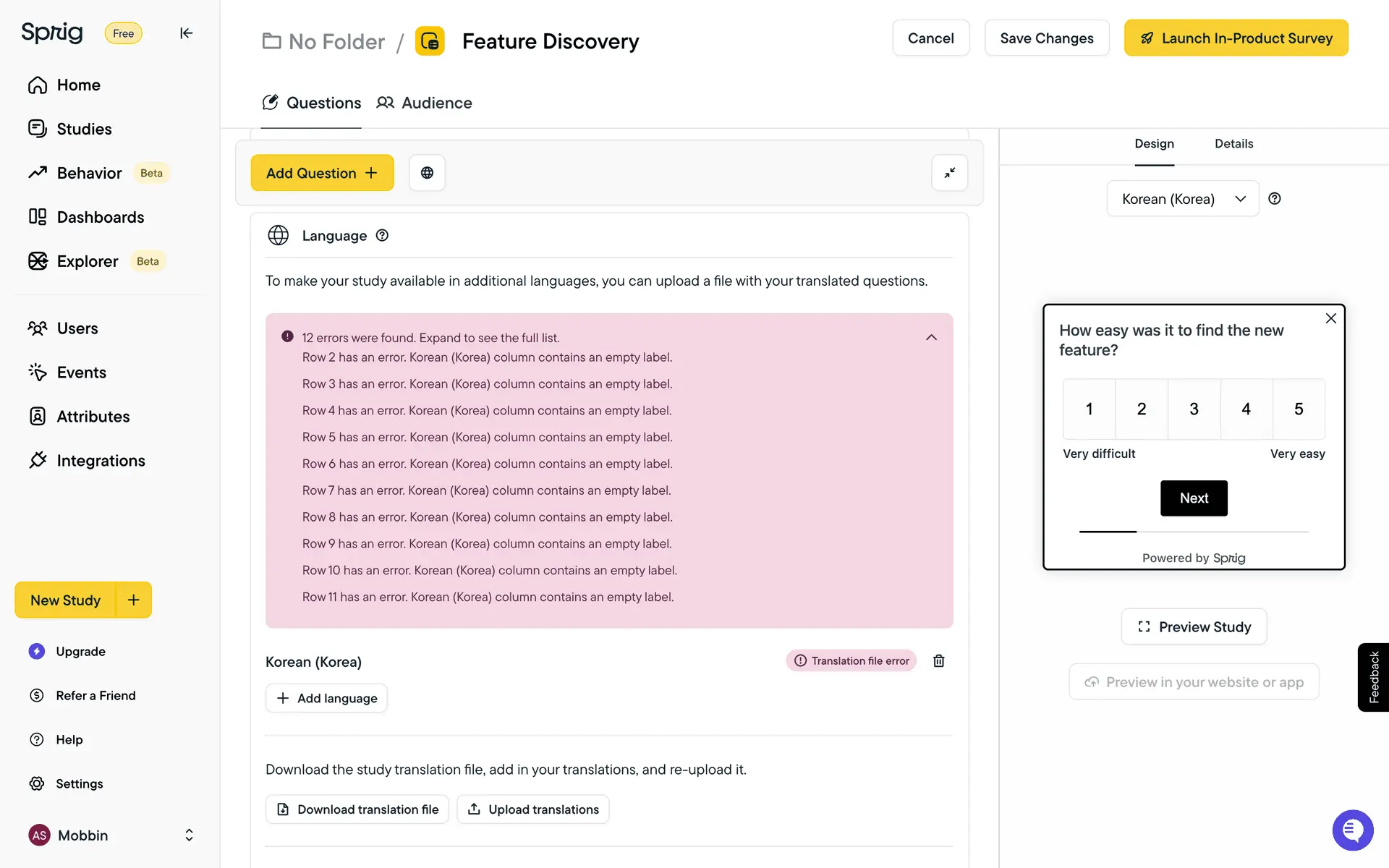Click help icon beside language dropdown
Image resolution: width=1389 pixels, height=868 pixels.
coord(1275,198)
